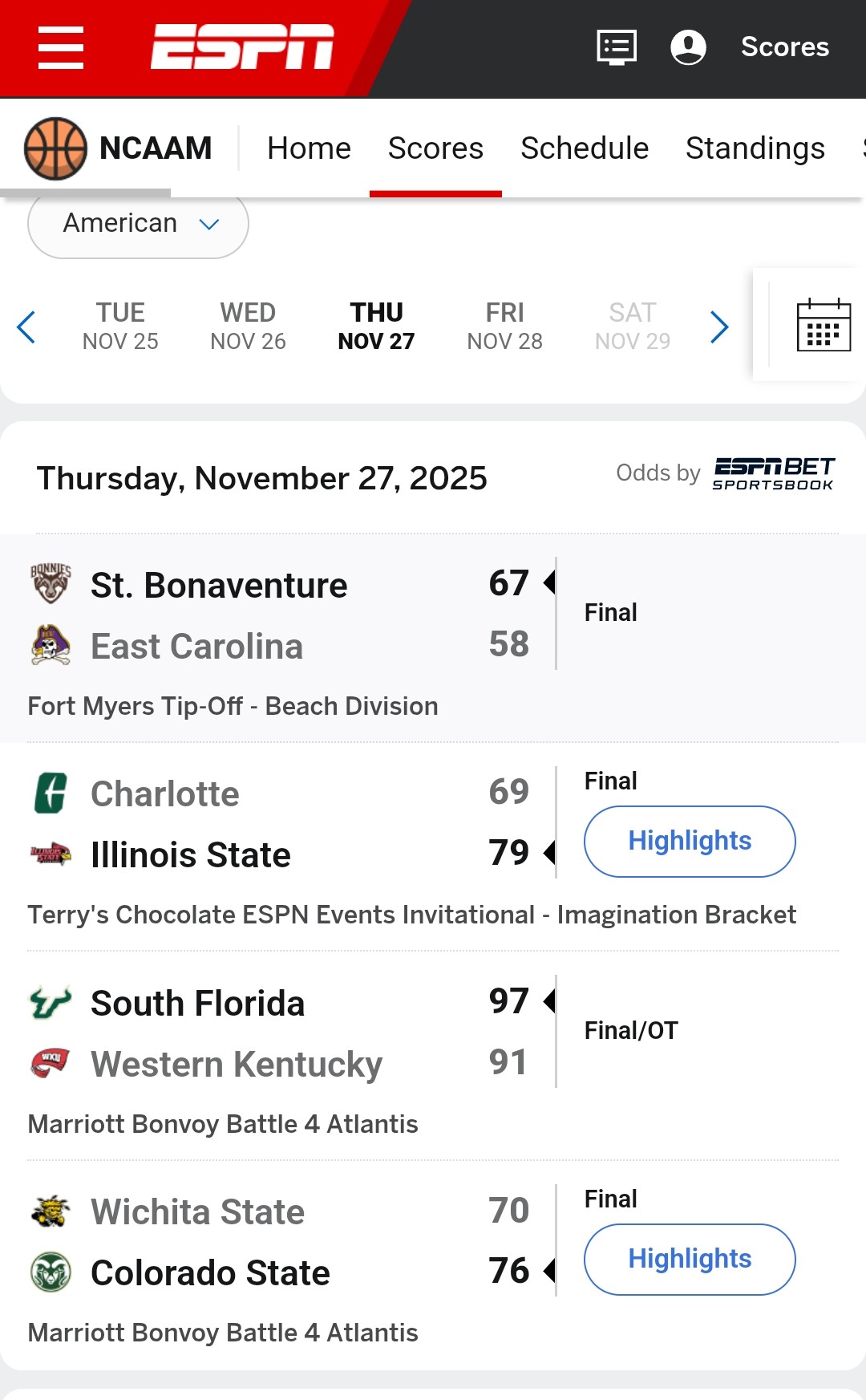
Task: Go to next dates arrow
Action: pos(719,327)
